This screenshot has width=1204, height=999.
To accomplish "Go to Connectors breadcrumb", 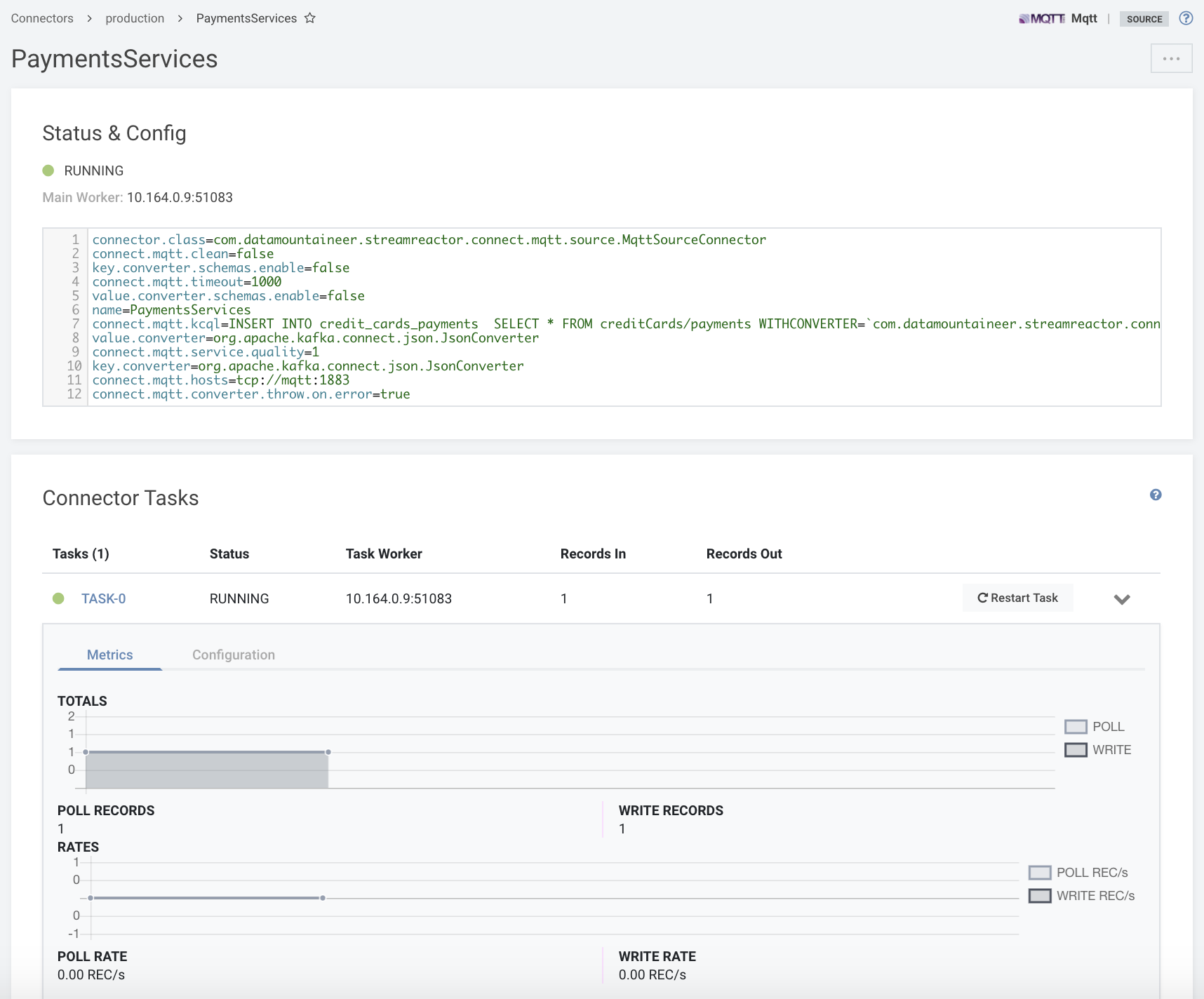I will pyautogui.click(x=42, y=18).
